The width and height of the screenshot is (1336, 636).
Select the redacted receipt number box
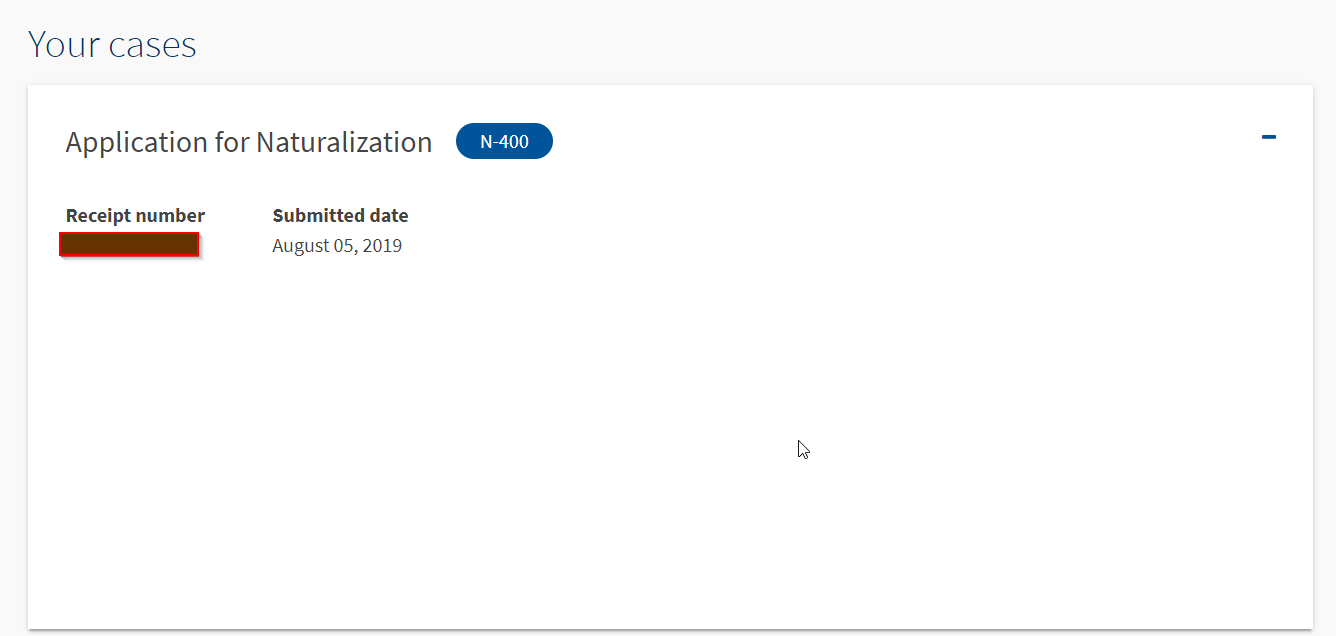click(x=129, y=244)
